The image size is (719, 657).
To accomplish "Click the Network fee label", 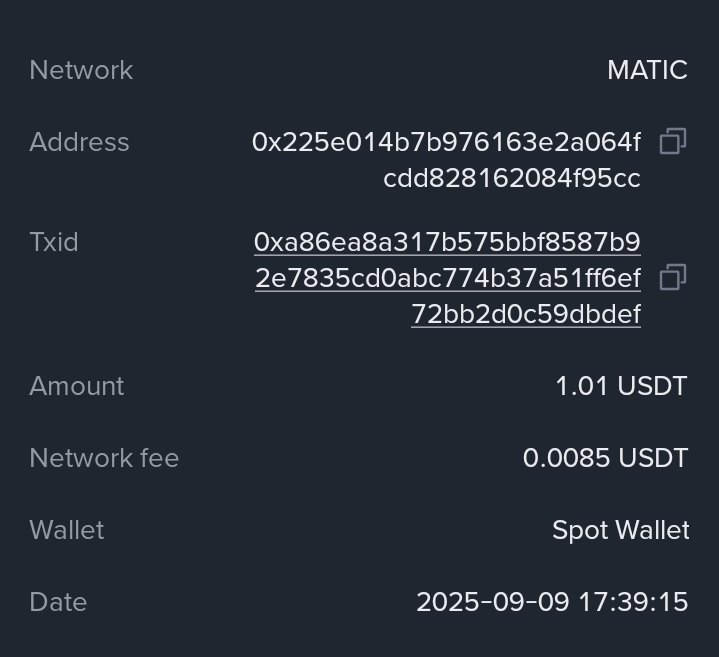I will 104,458.
